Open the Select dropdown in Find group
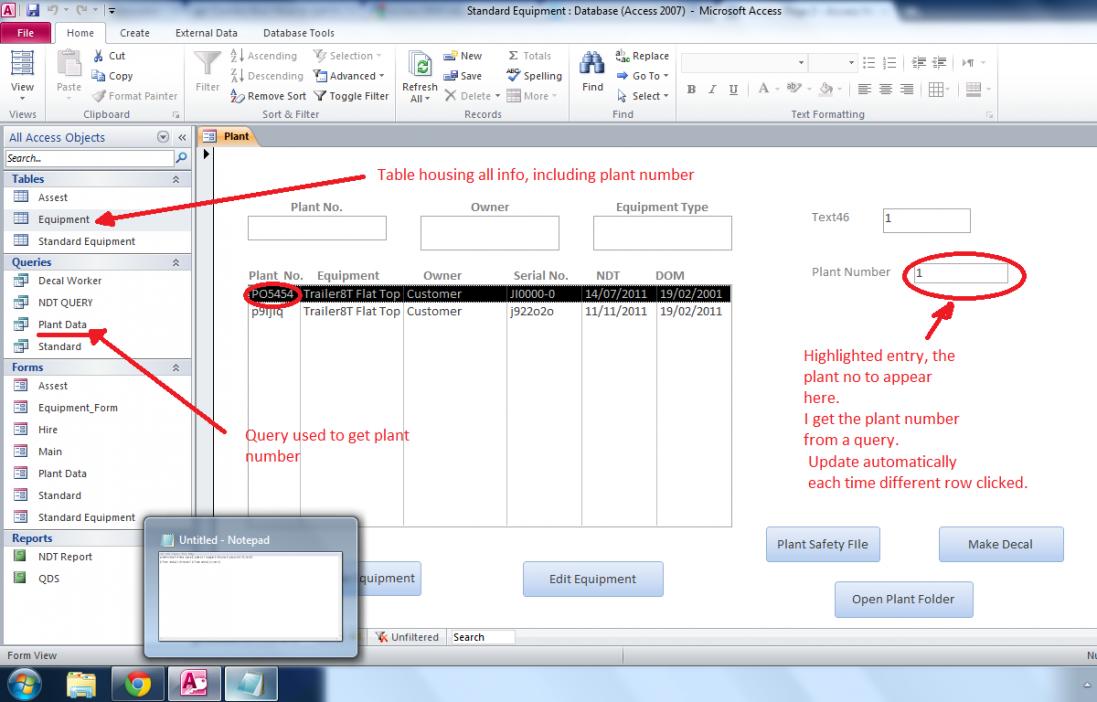1097x702 pixels. click(x=643, y=96)
